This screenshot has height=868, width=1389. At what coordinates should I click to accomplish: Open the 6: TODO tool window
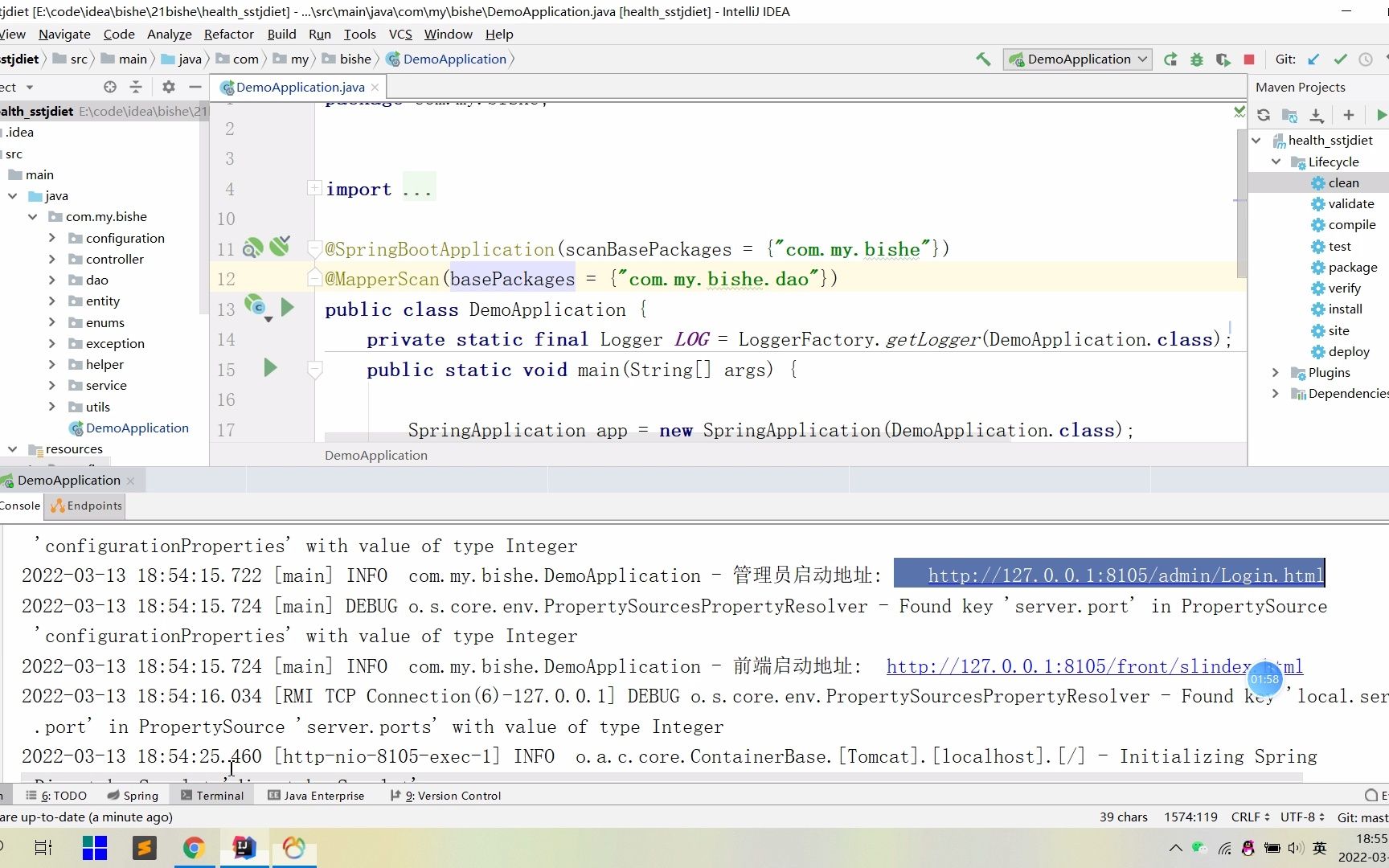[55, 796]
